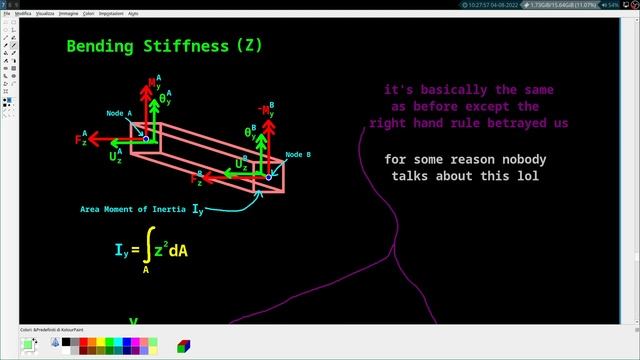Pick the olive palette swatch

(101, 350)
